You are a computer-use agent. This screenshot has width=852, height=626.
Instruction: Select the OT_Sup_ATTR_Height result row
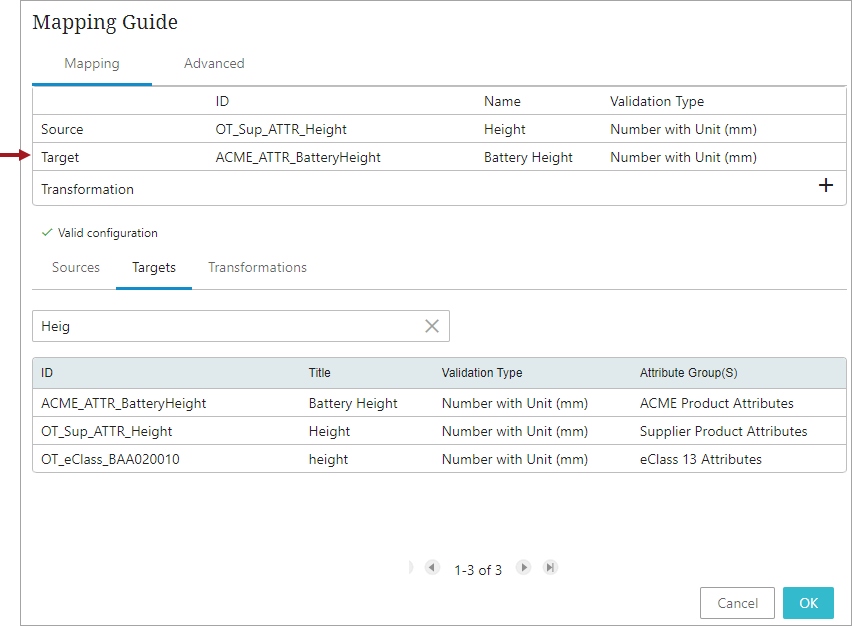point(107,431)
